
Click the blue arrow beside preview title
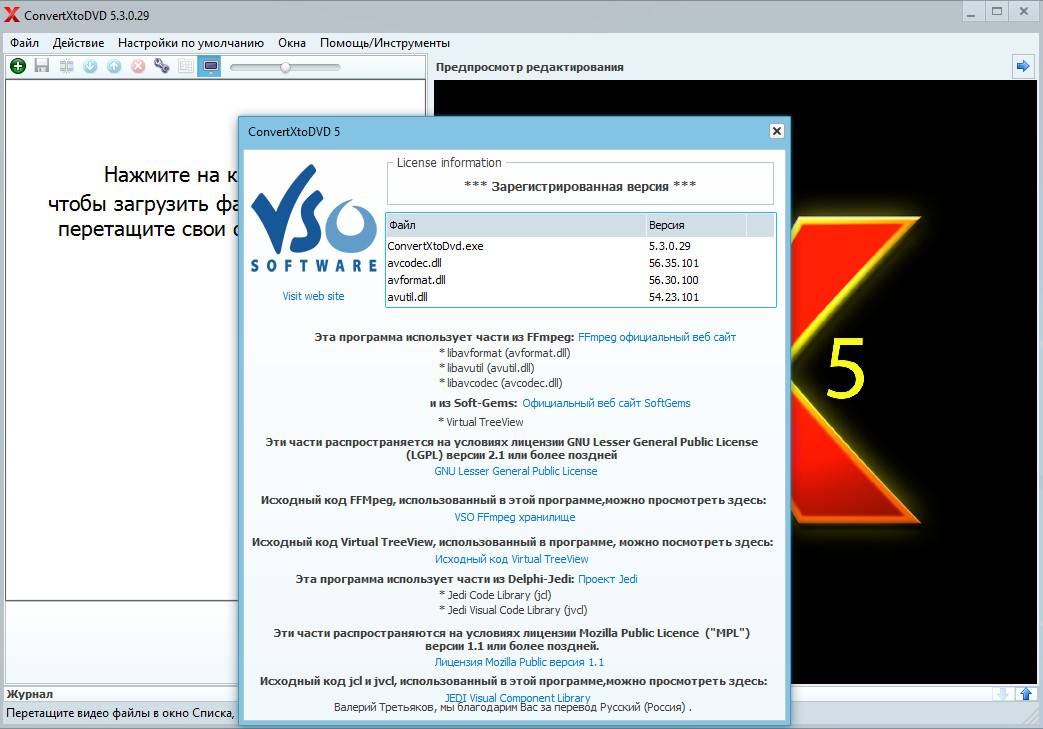pos(1023,66)
